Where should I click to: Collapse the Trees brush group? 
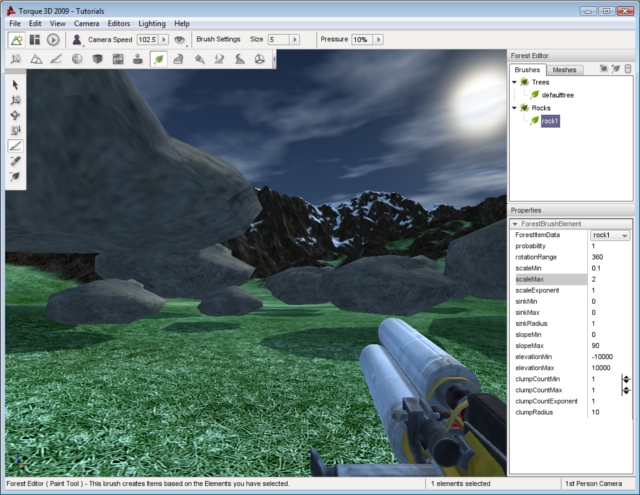coord(514,82)
